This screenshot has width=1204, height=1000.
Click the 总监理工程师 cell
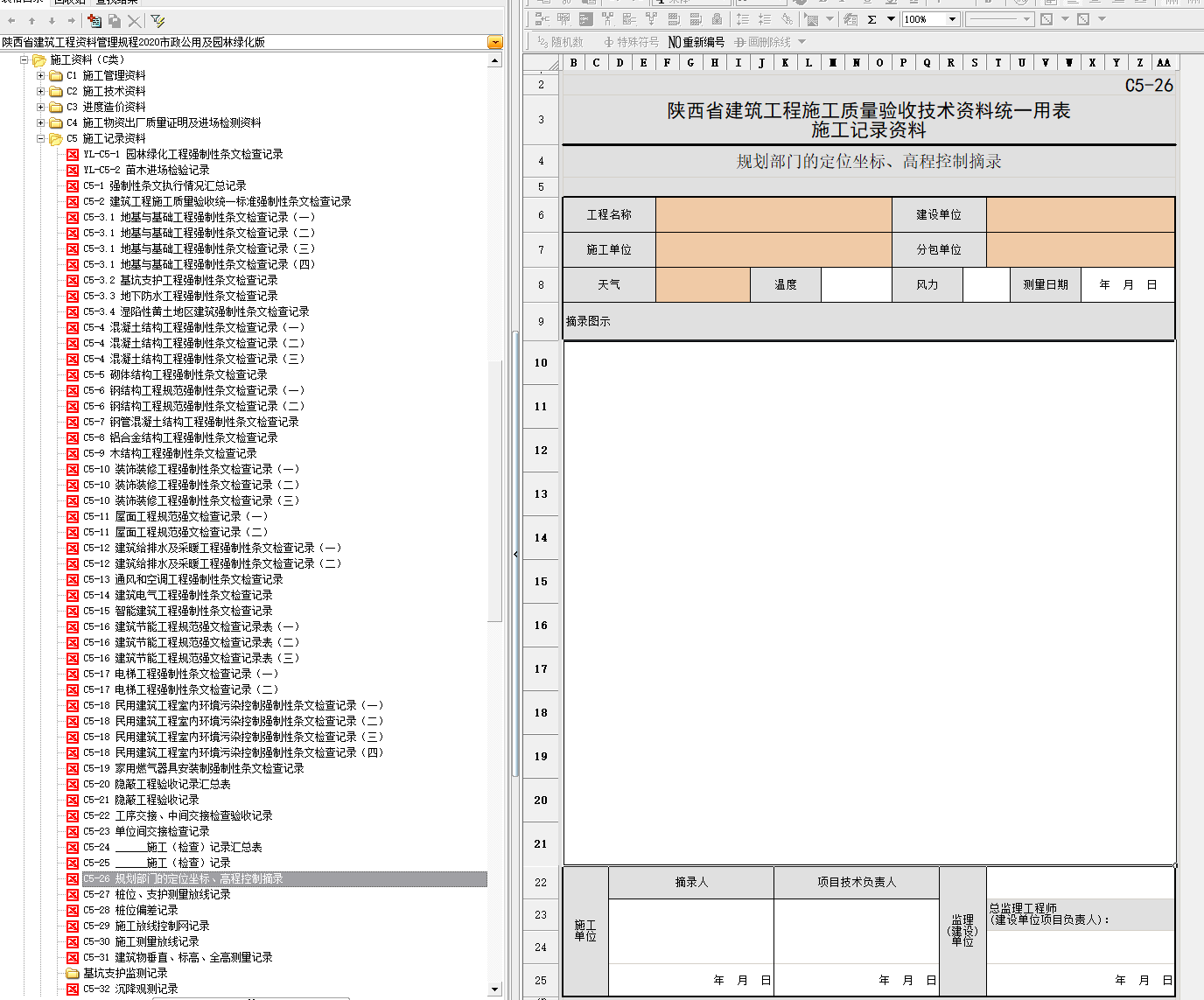pos(1080,914)
